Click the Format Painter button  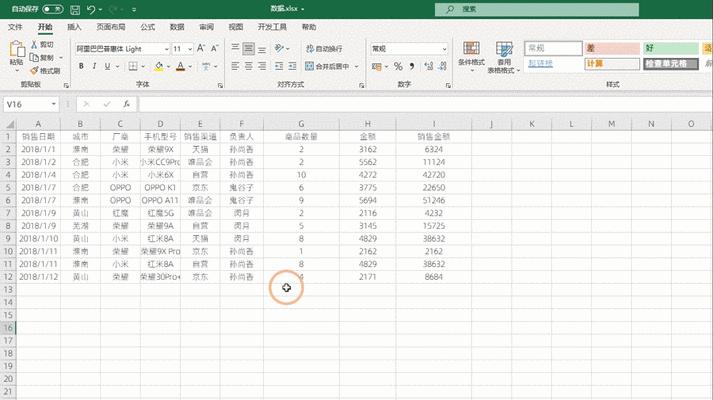pos(45,71)
